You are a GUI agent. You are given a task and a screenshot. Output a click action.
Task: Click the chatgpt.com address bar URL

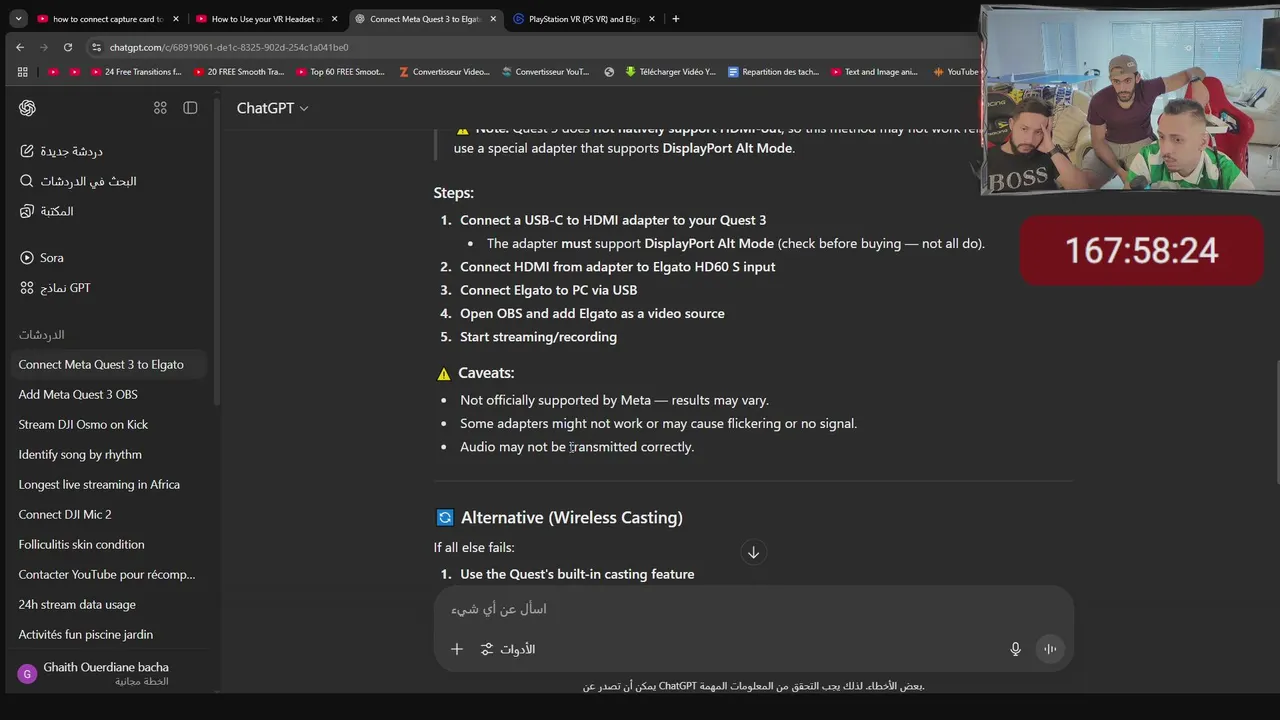point(229,47)
